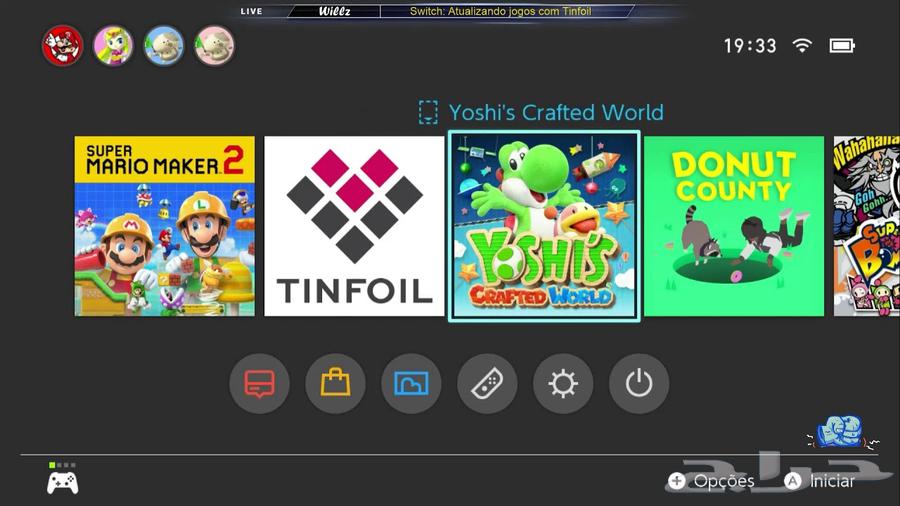Select the blonde character profile avatar
The height and width of the screenshot is (506, 900).
pyautogui.click(x=113, y=45)
